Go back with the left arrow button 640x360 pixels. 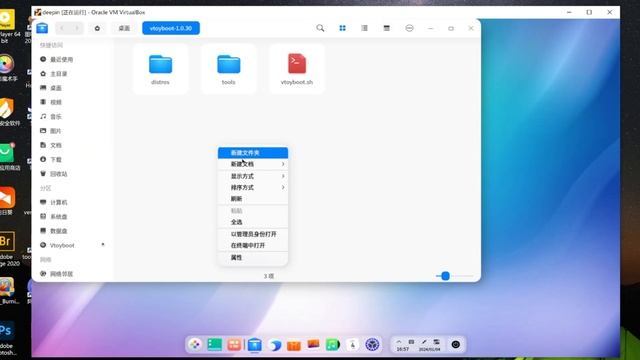tap(62, 28)
